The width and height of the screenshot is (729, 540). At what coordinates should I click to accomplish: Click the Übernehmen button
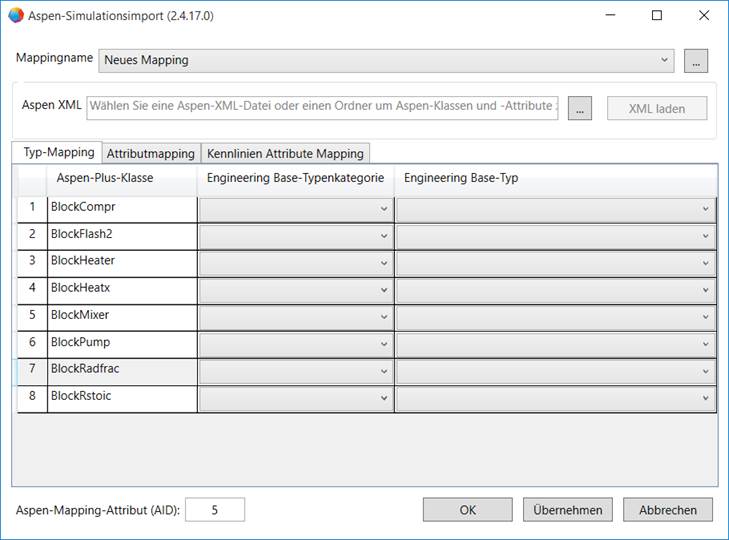(x=568, y=510)
